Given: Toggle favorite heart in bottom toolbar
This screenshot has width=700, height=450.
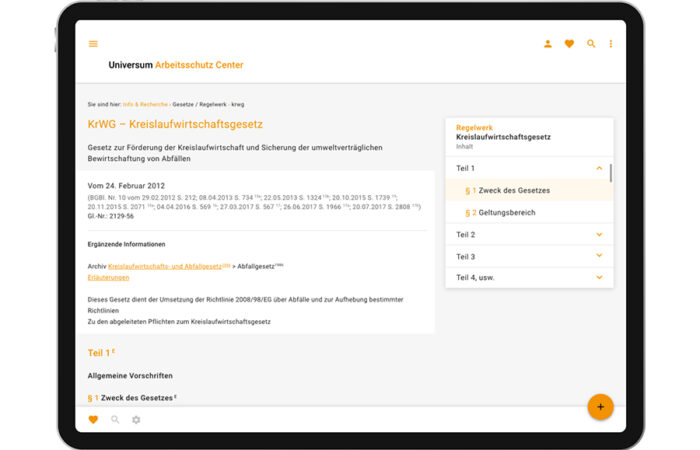Looking at the screenshot, I should click(x=93, y=420).
